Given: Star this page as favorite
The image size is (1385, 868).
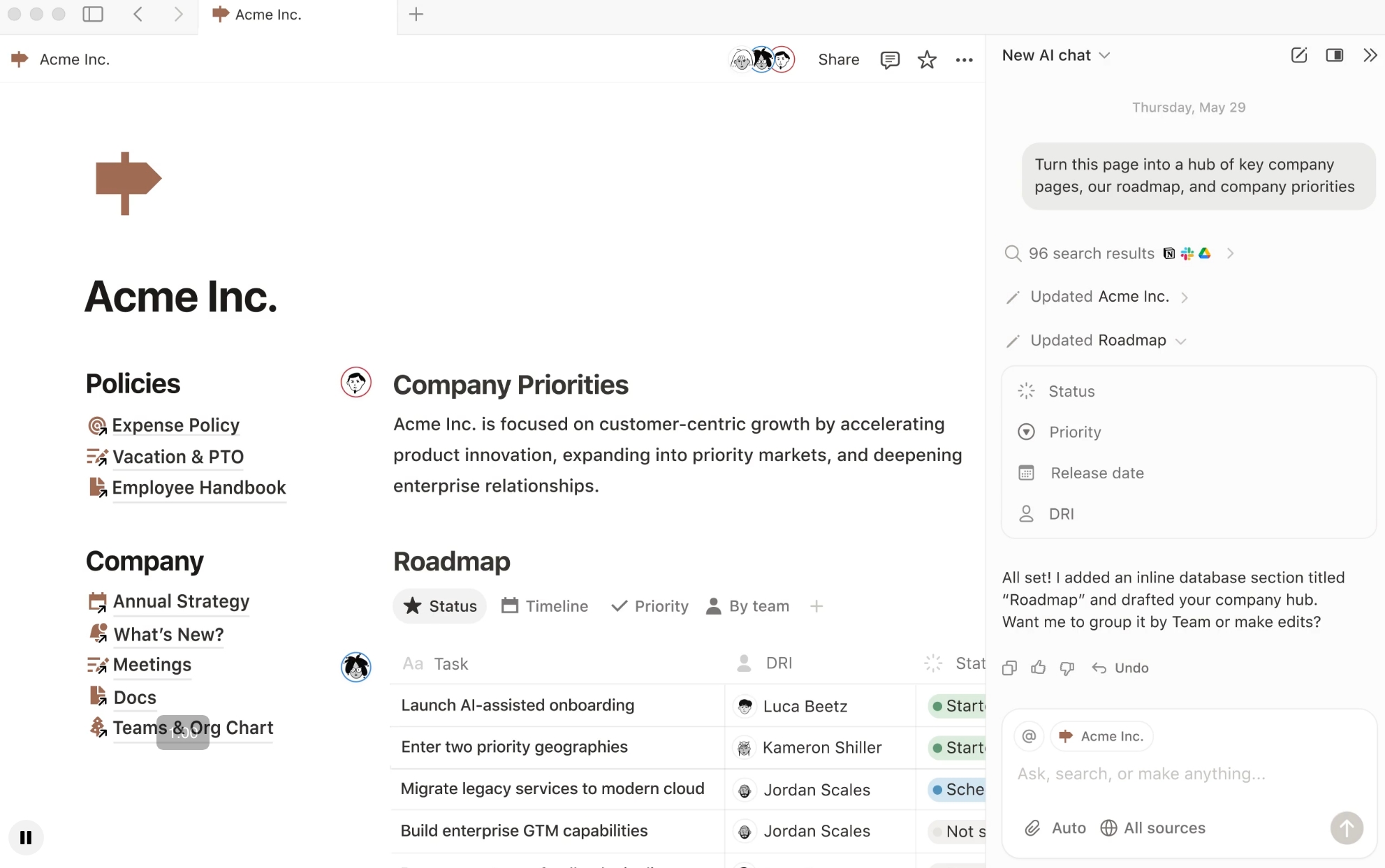Looking at the screenshot, I should [927, 59].
